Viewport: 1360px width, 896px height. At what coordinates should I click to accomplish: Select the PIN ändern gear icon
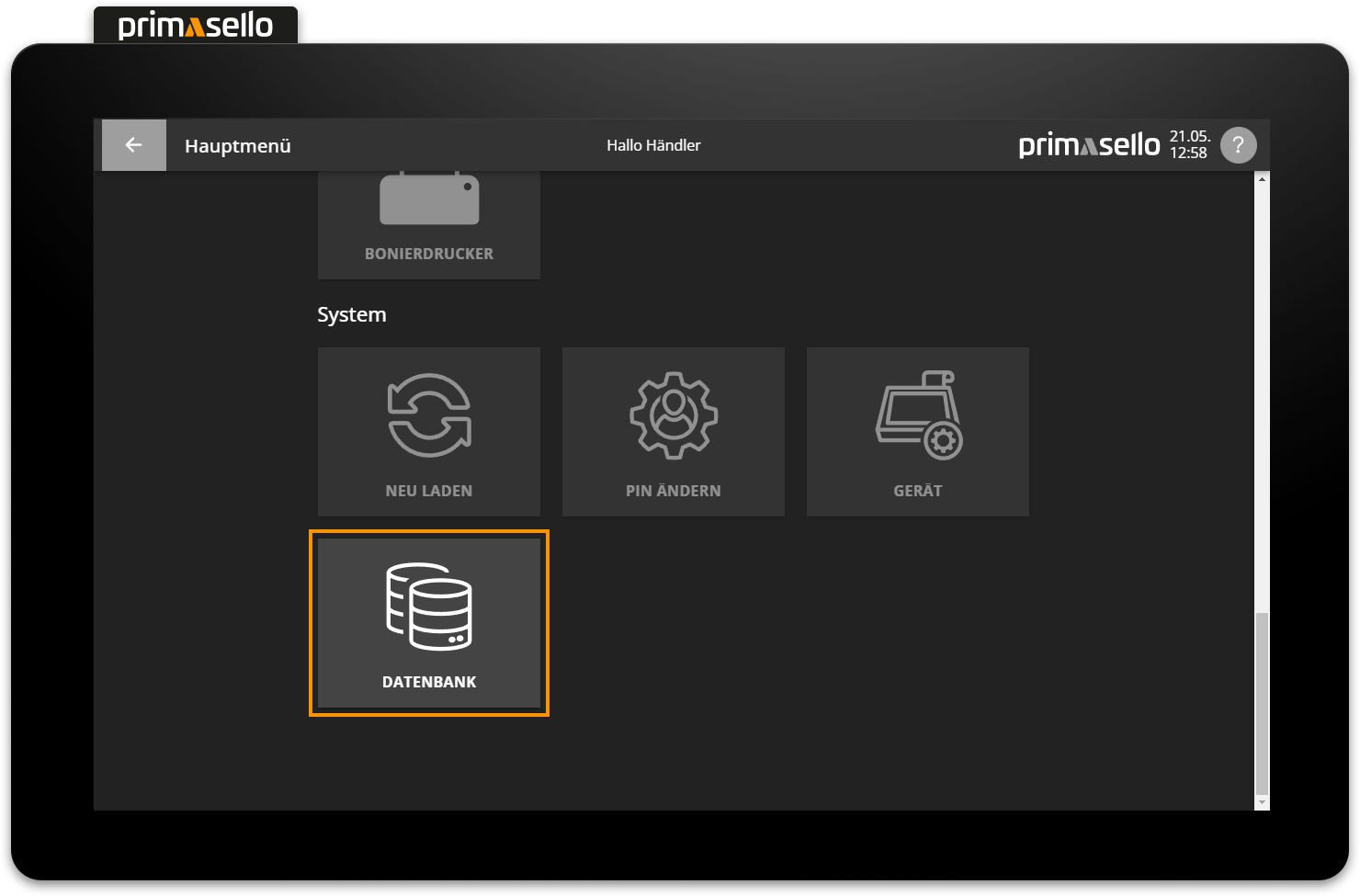point(674,415)
